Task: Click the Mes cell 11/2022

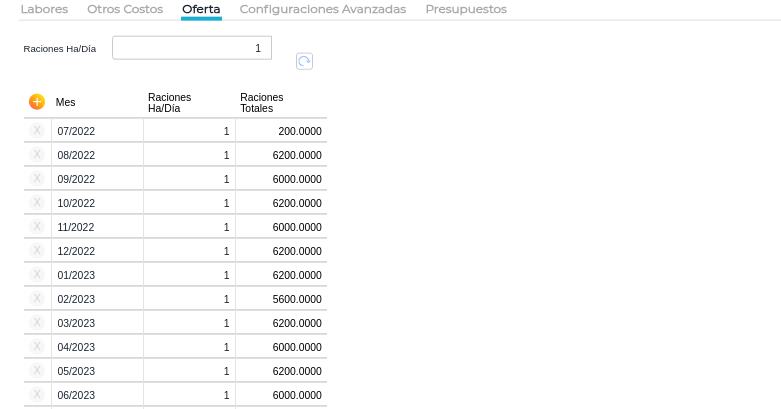Action: coord(97,227)
